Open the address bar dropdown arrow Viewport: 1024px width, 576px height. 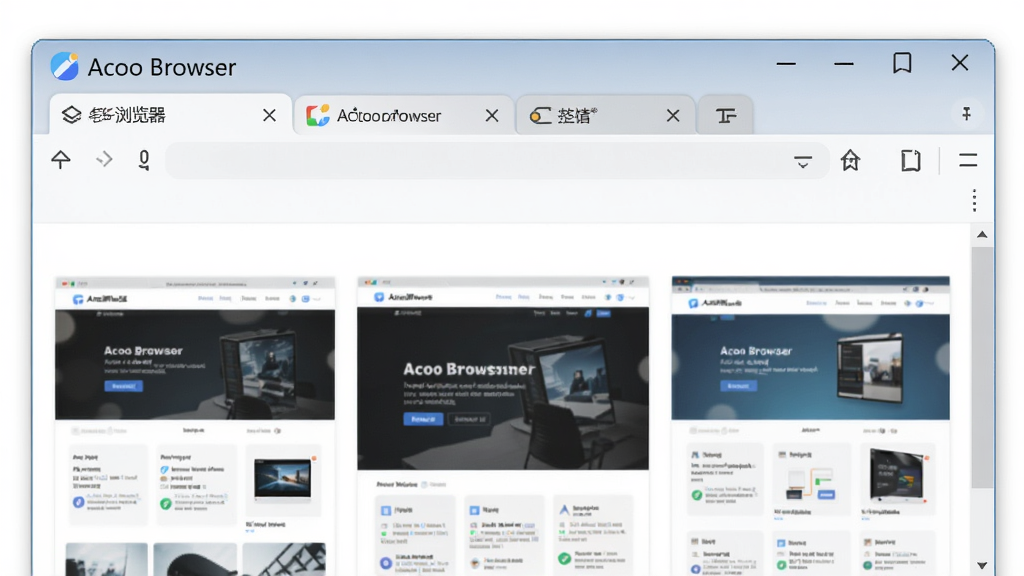click(803, 161)
